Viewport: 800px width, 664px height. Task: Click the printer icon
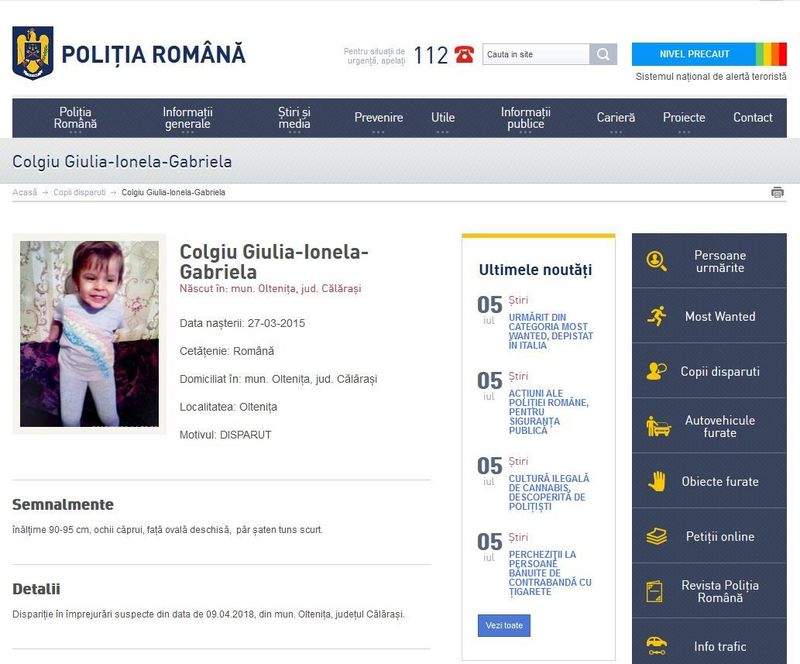[777, 192]
